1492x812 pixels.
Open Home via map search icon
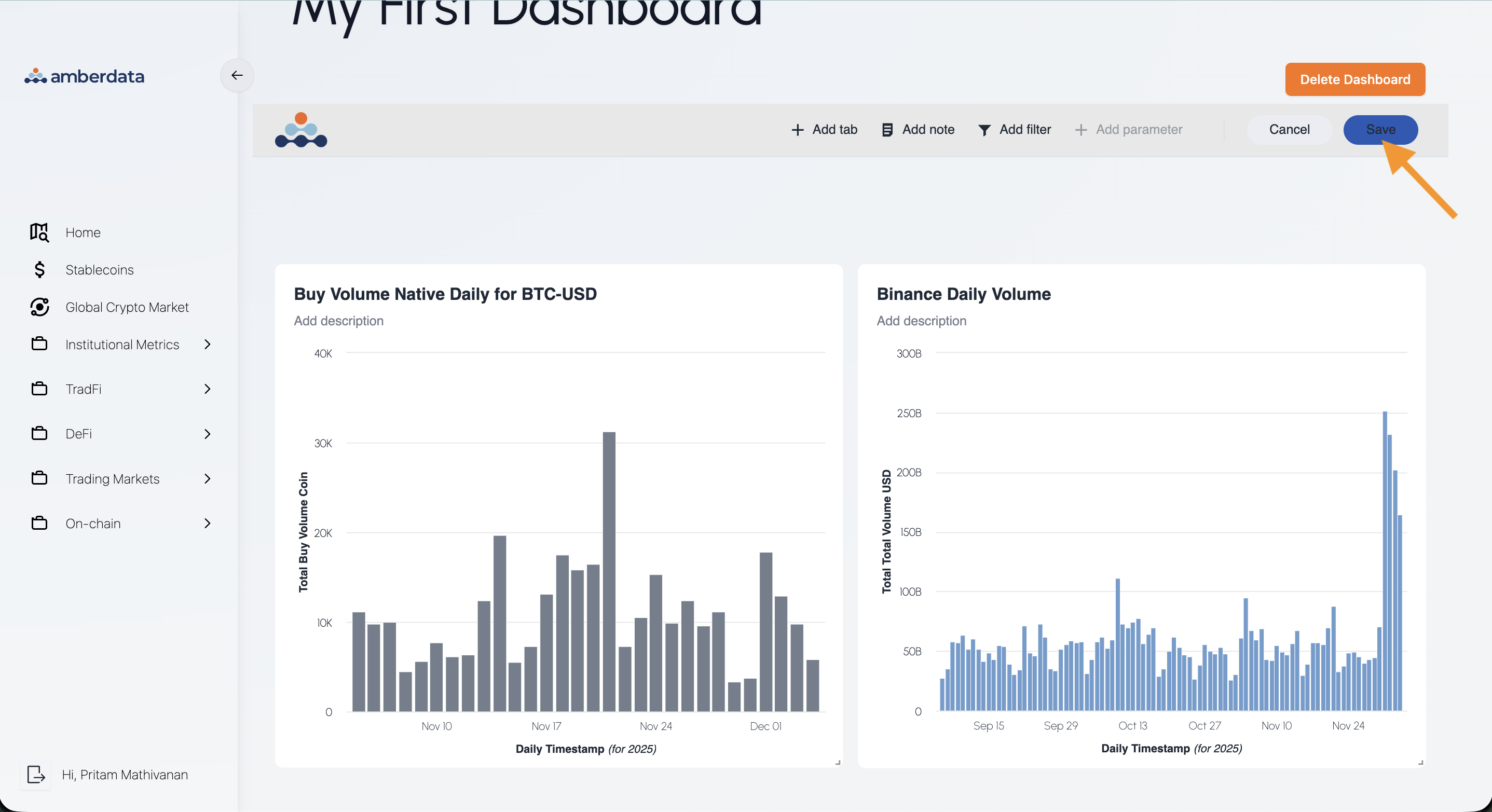[x=39, y=232]
